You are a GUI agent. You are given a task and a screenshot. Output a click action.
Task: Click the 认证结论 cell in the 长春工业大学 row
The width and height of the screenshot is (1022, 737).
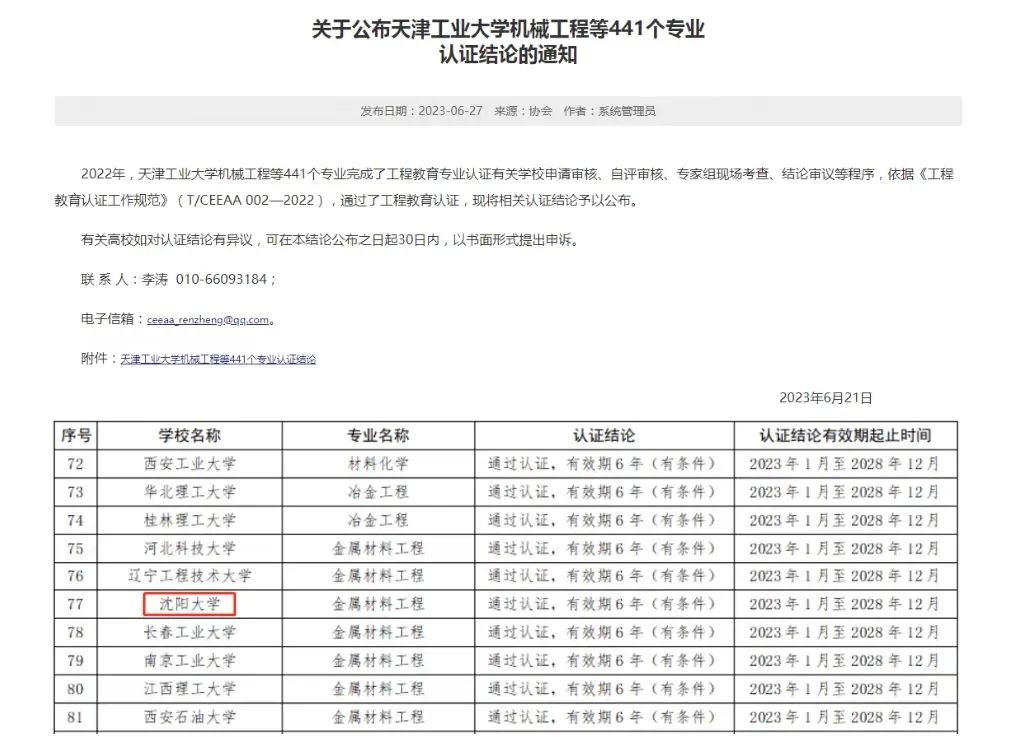602,632
